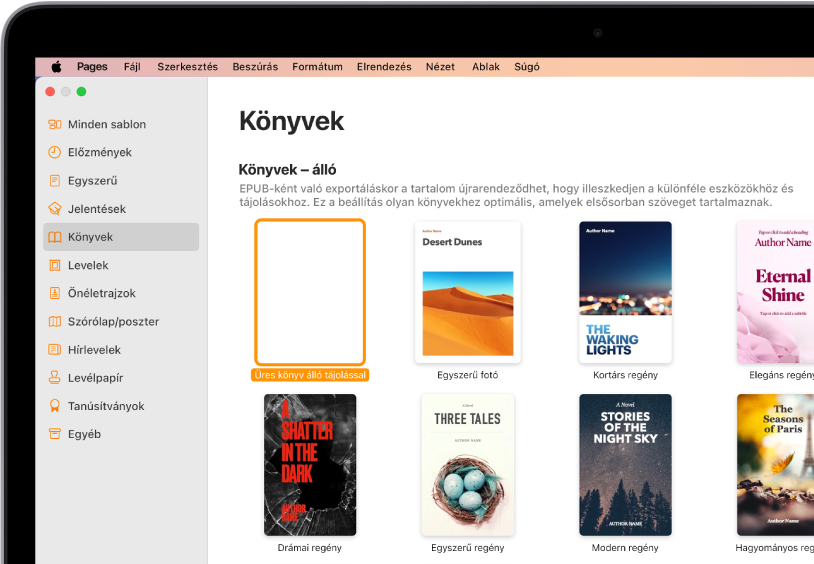814x564 pixels.
Task: Select Tanúsítványok category label
Action: pyautogui.click(x=106, y=406)
